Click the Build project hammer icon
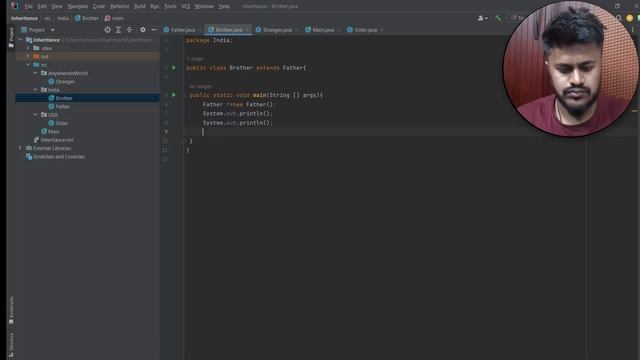The width and height of the screenshot is (640, 360). 498,18
